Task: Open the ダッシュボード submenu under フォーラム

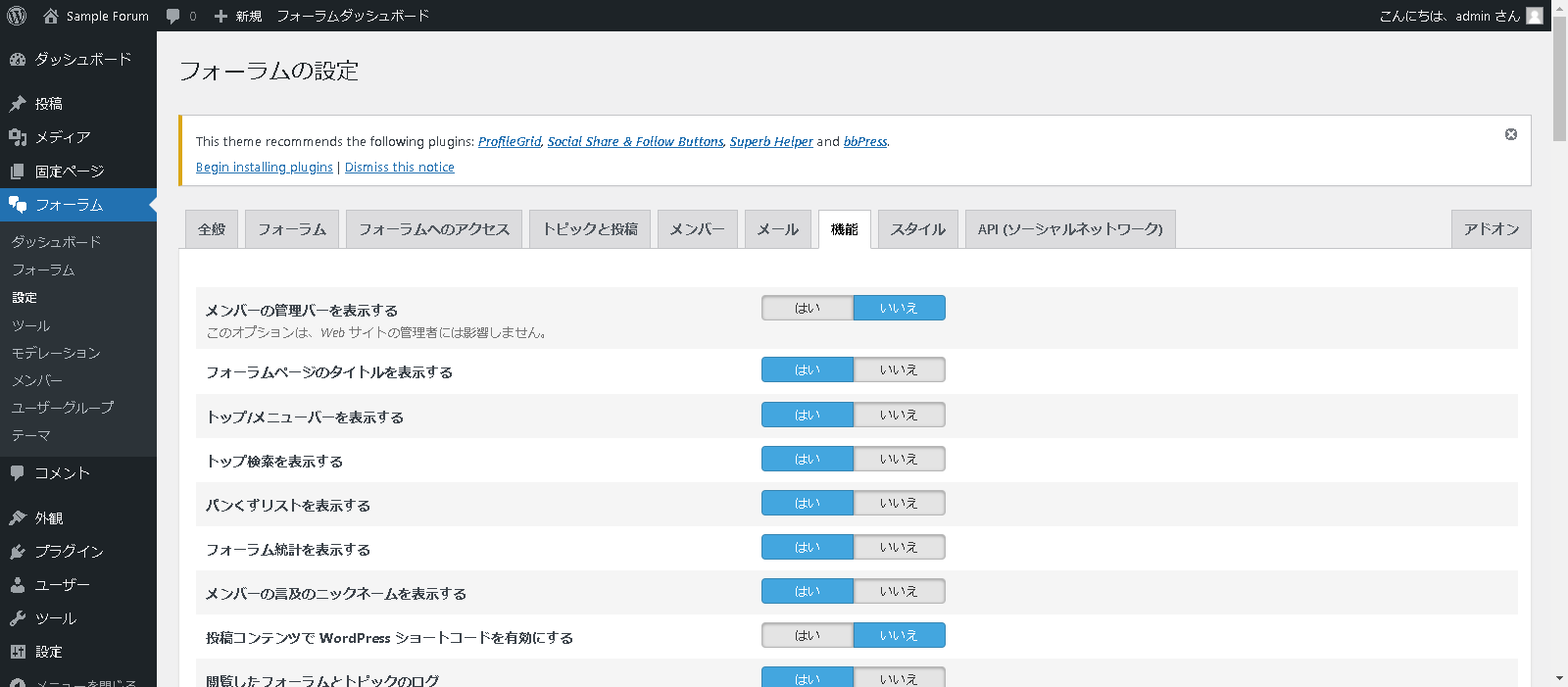Action: tap(57, 242)
